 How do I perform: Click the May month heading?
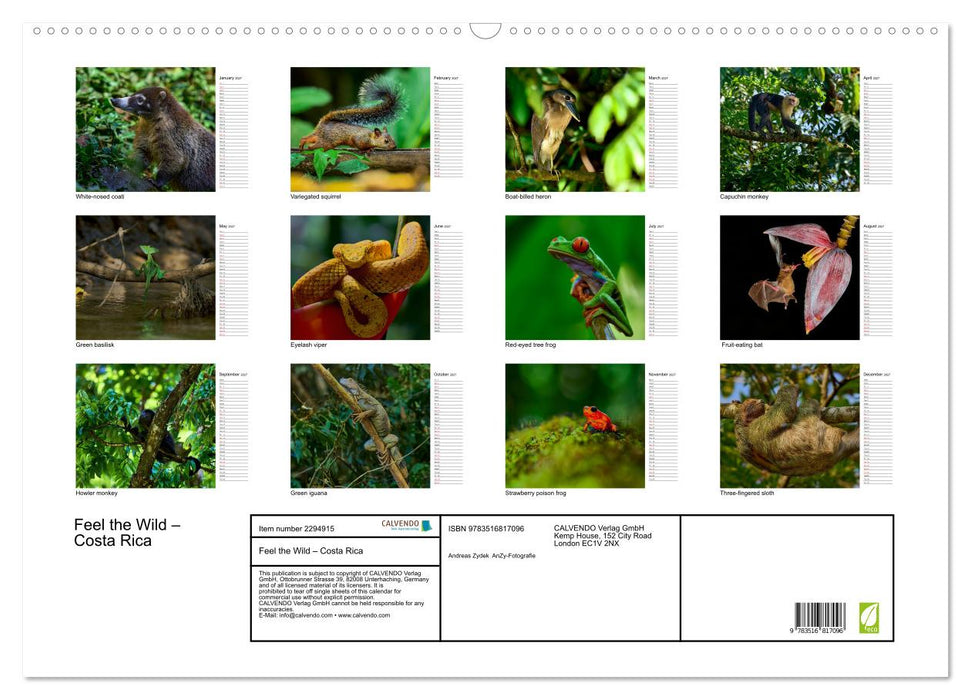click(x=227, y=226)
